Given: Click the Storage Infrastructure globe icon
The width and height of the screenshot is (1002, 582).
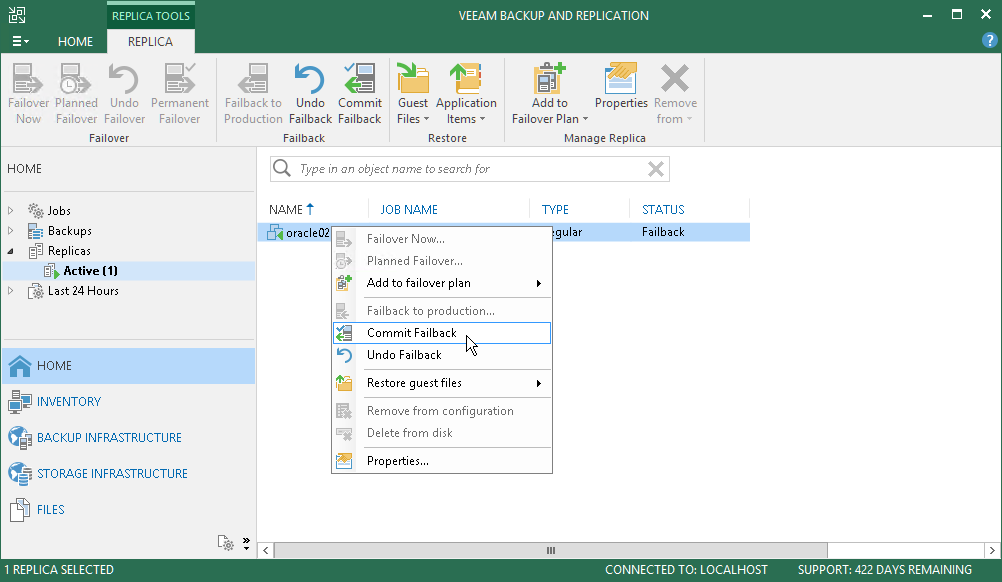Looking at the screenshot, I should coord(20,473).
